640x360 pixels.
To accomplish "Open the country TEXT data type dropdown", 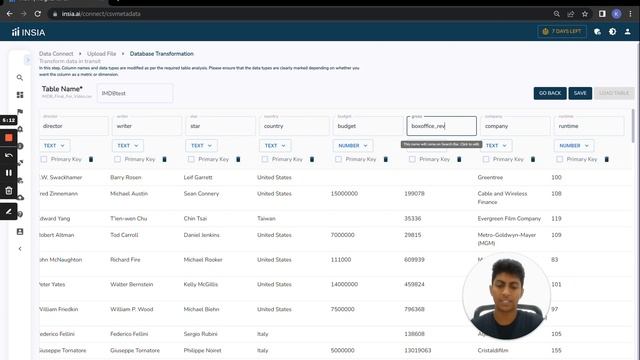I will pos(275,146).
